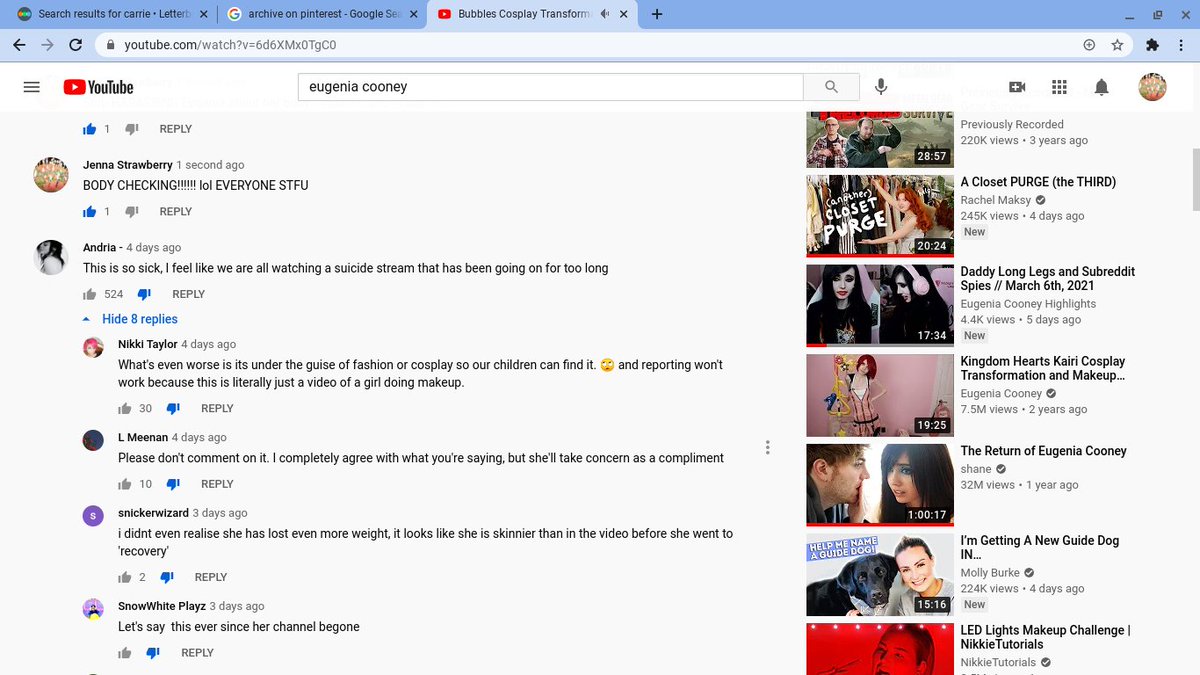This screenshot has height=675, width=1200.
Task: Dislike L Meenan's reply
Action: pyautogui.click(x=173, y=484)
